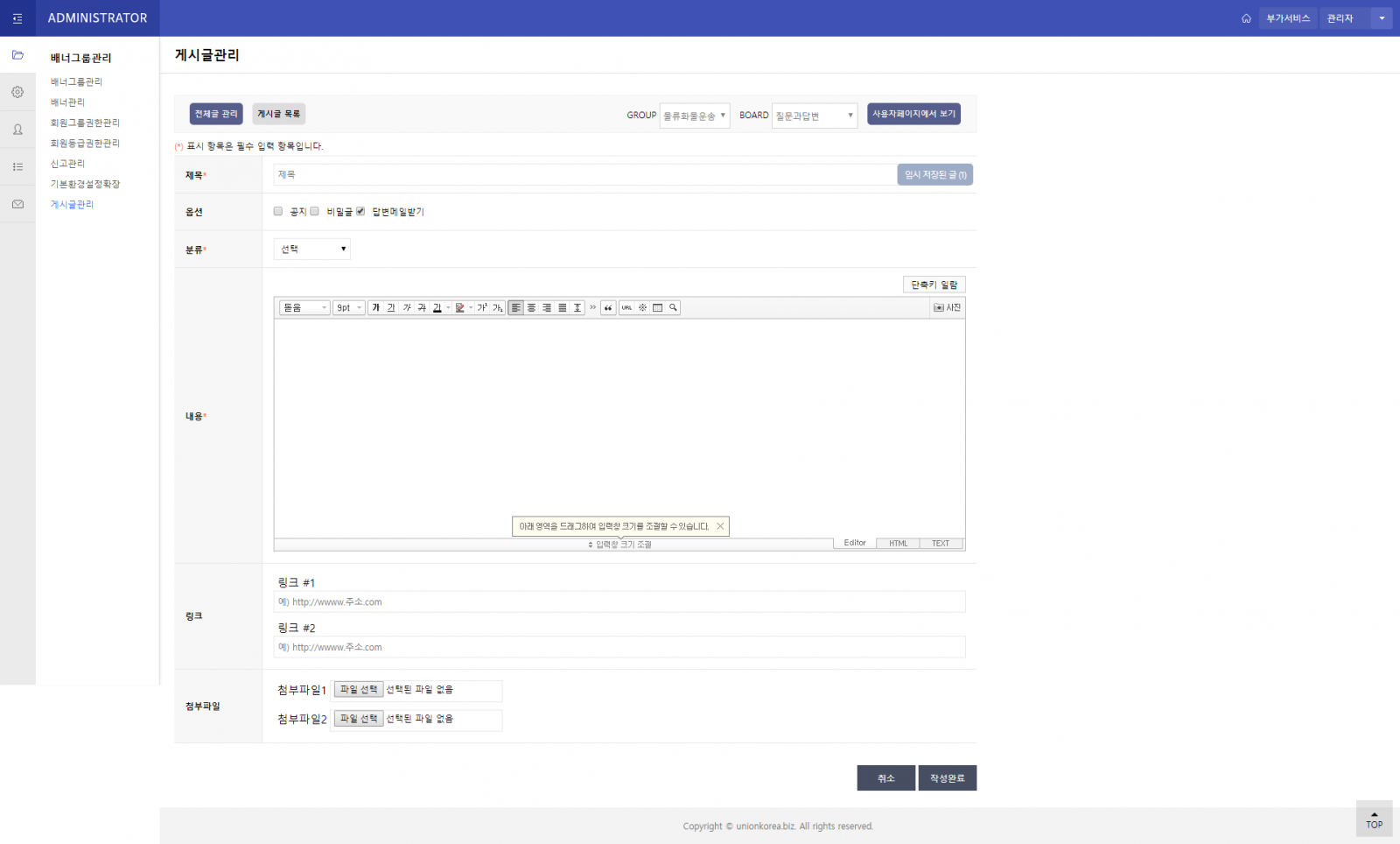Open the font family dropdown (돋움)
The image size is (1400, 844).
pyautogui.click(x=304, y=307)
